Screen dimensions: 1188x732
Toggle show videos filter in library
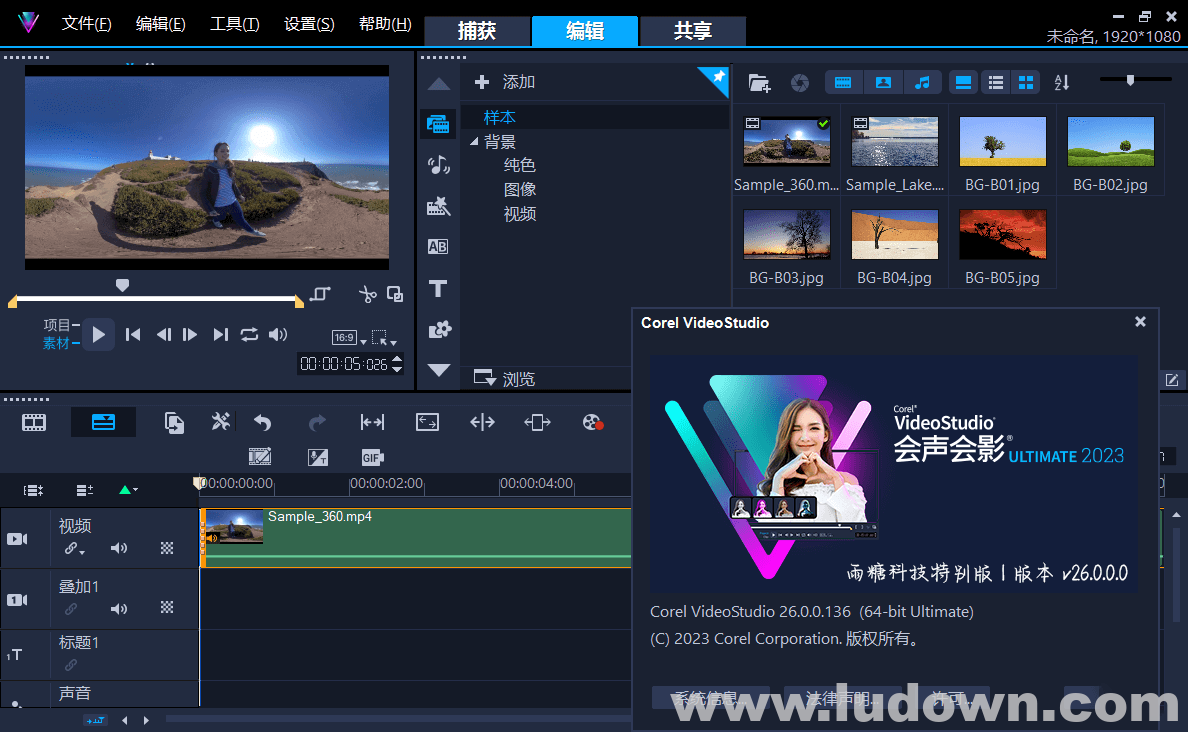843,83
